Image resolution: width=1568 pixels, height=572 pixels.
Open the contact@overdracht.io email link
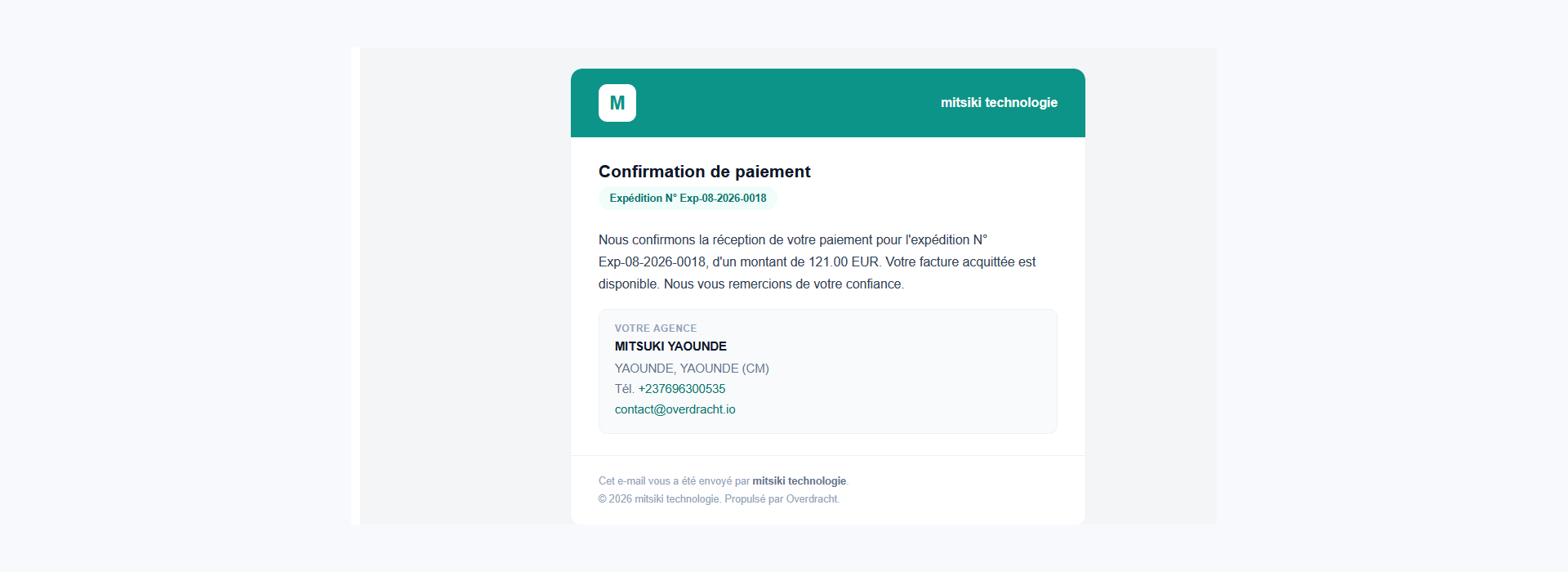(675, 409)
